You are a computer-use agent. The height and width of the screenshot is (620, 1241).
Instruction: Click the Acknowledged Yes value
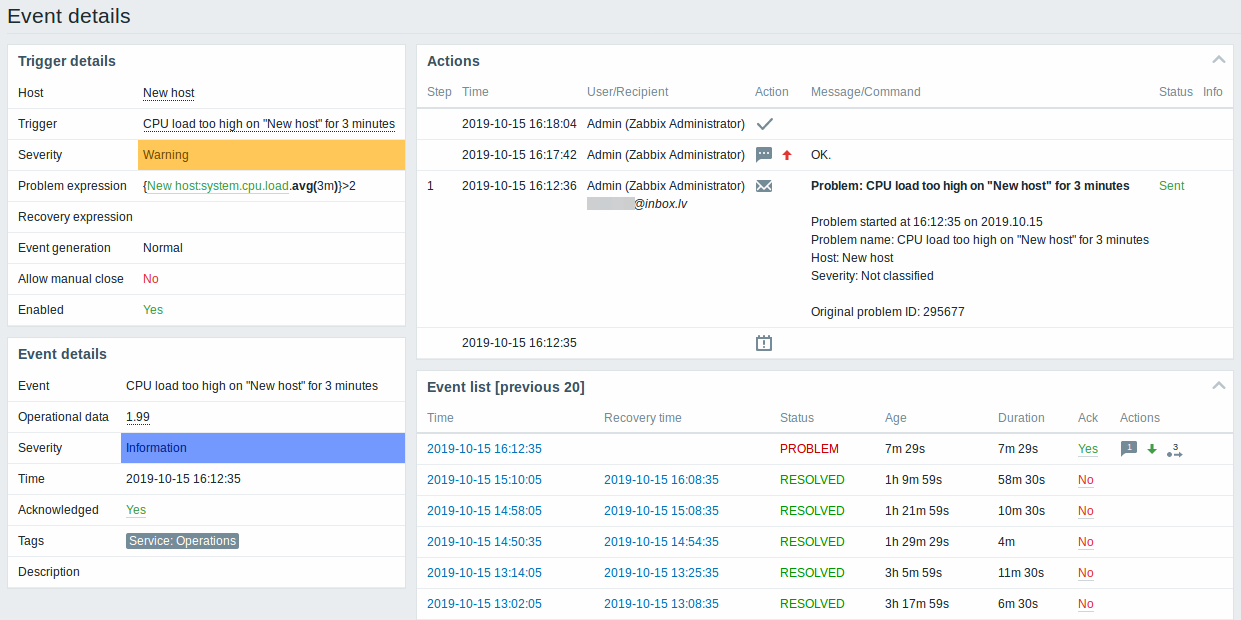[x=136, y=510]
